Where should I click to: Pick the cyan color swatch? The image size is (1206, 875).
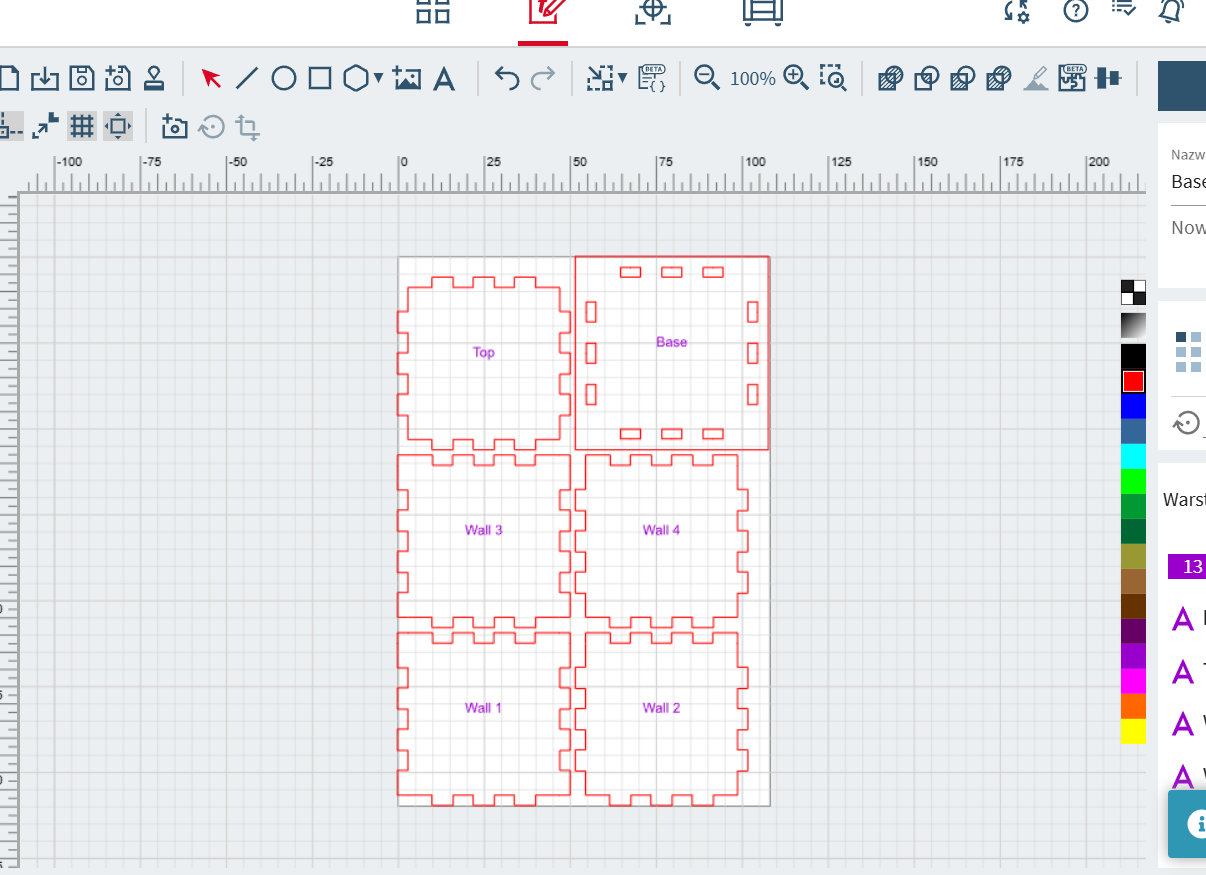pyautogui.click(x=1133, y=456)
